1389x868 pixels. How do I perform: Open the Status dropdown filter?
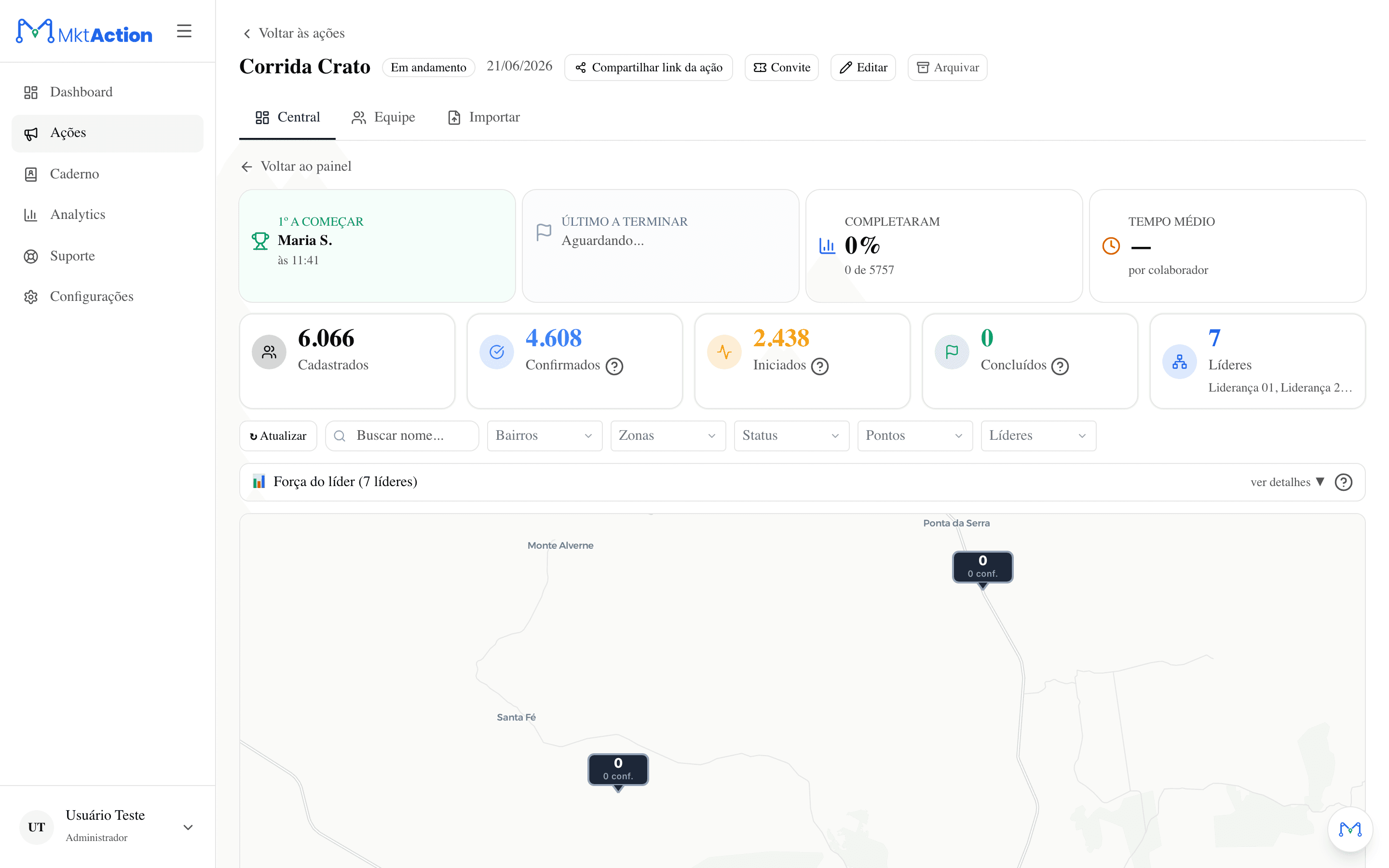[x=791, y=436]
